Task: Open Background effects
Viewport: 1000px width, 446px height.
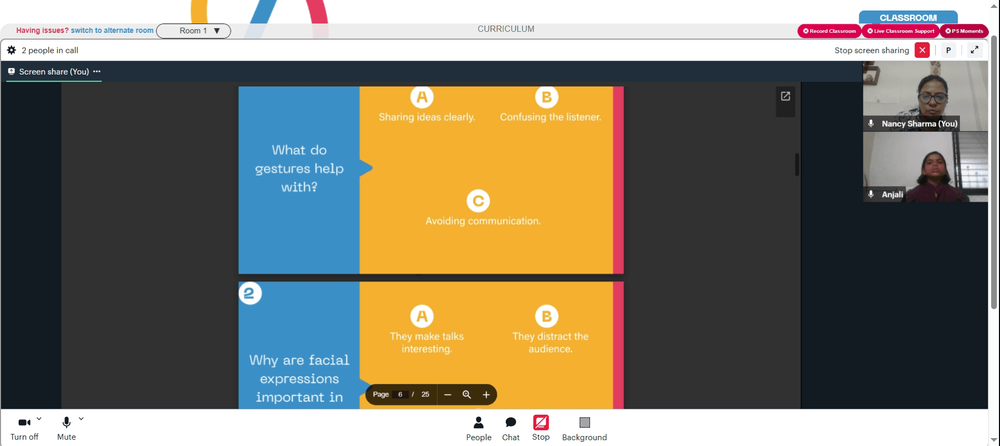Action: click(x=584, y=428)
